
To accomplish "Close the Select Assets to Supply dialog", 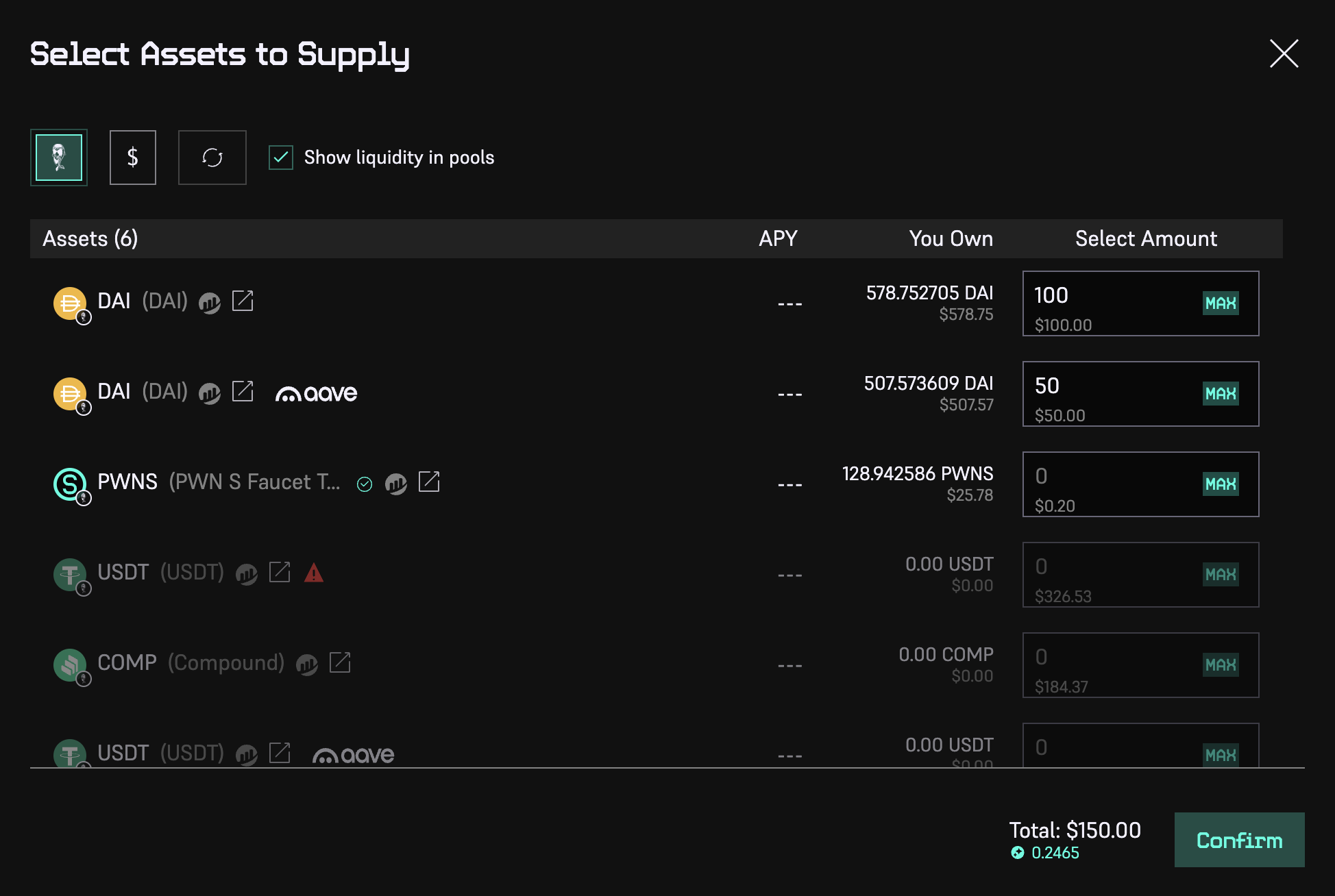I will pos(1284,53).
